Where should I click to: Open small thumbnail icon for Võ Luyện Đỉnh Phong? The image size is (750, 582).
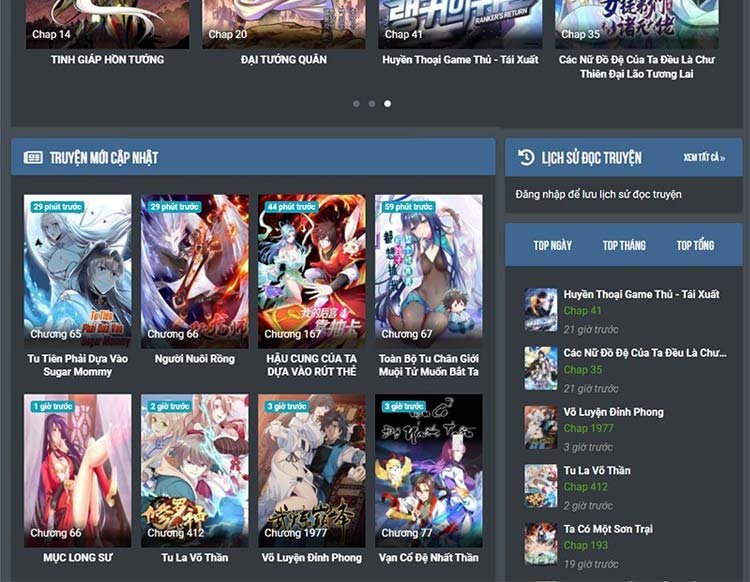click(541, 427)
